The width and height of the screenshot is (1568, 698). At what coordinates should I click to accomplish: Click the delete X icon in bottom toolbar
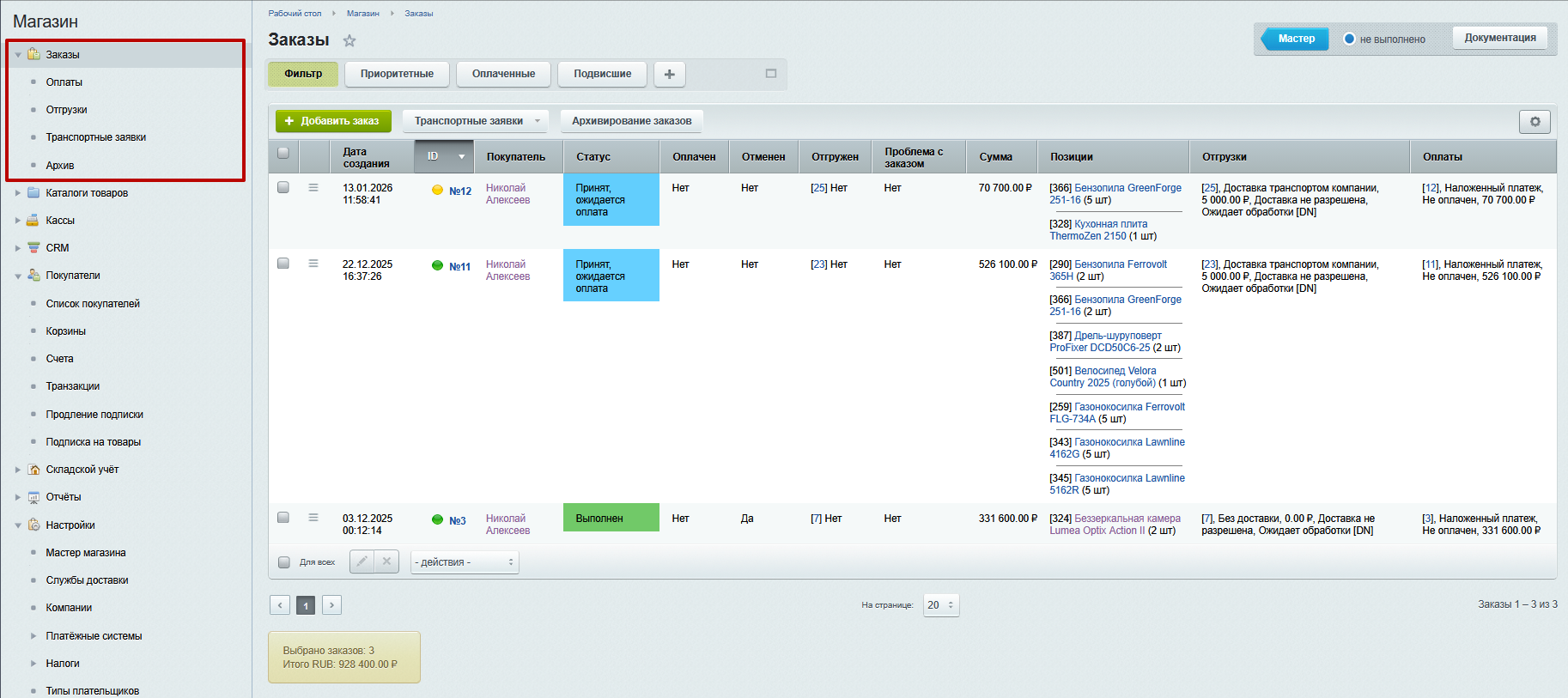click(386, 561)
